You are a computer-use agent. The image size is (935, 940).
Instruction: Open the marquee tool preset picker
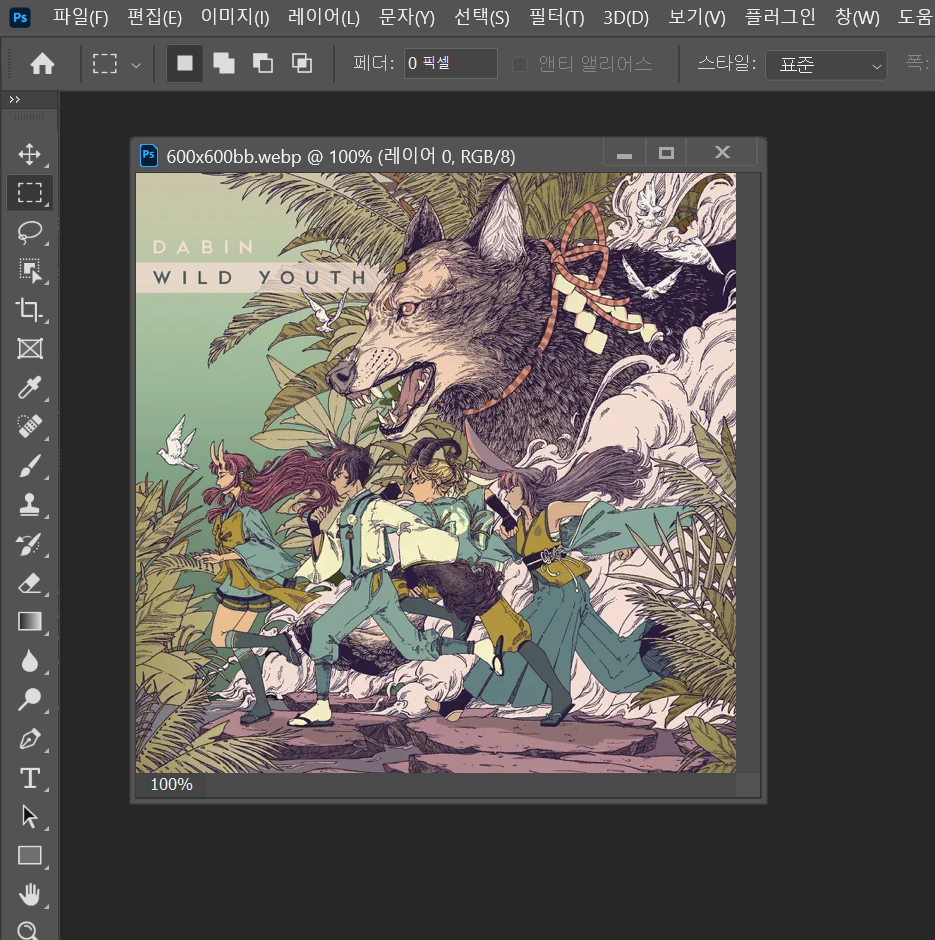(x=136, y=65)
